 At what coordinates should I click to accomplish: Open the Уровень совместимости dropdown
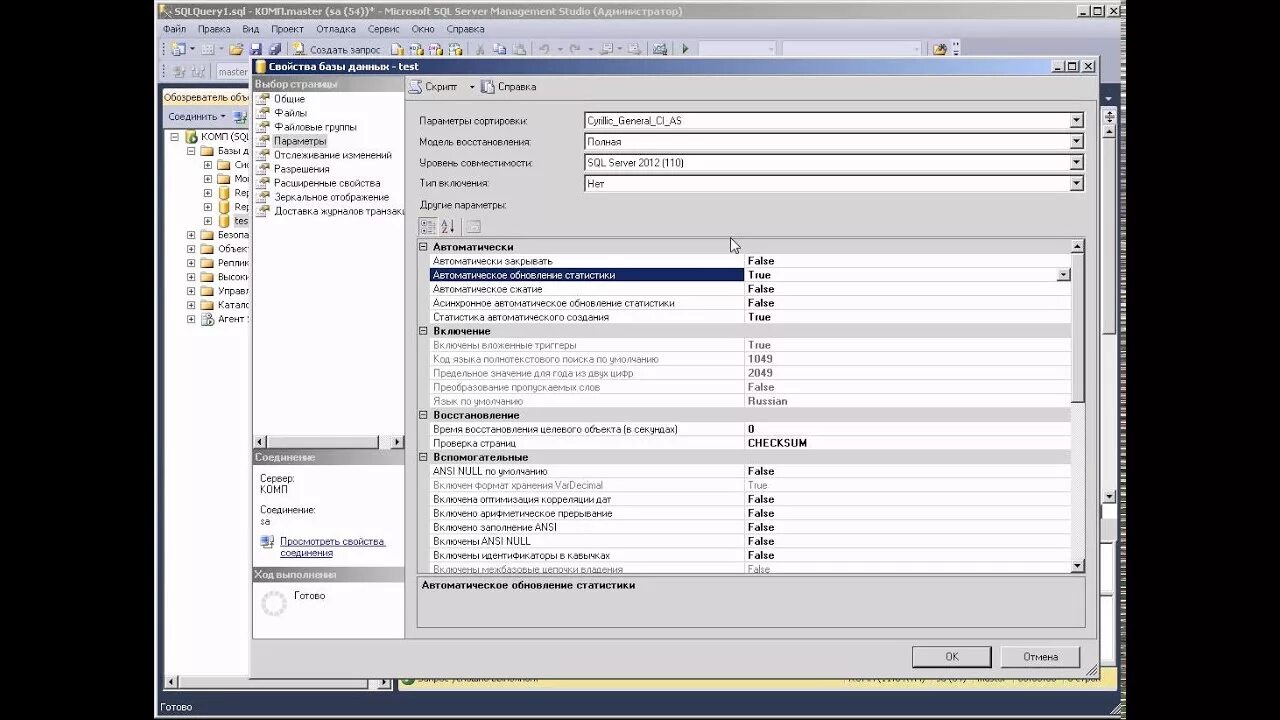point(1076,163)
